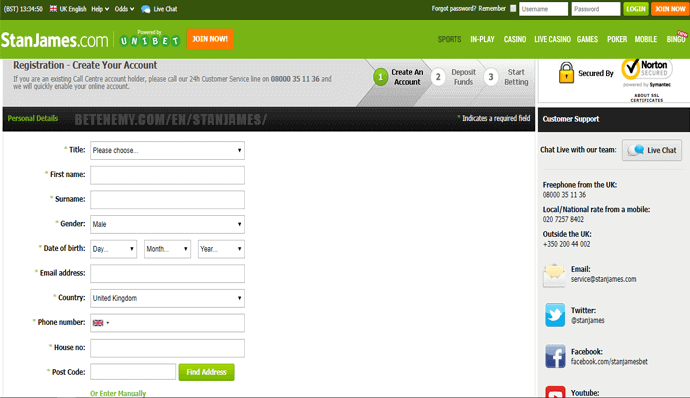Click the email envelope icon
The image size is (690, 398).
pyautogui.click(x=554, y=275)
